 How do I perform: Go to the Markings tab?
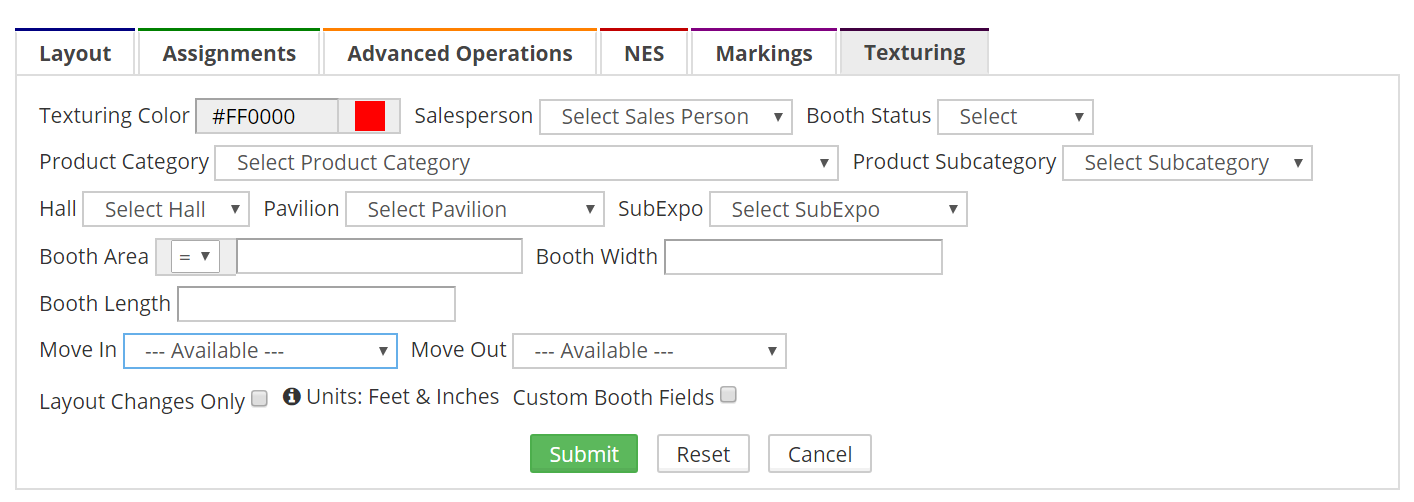764,53
